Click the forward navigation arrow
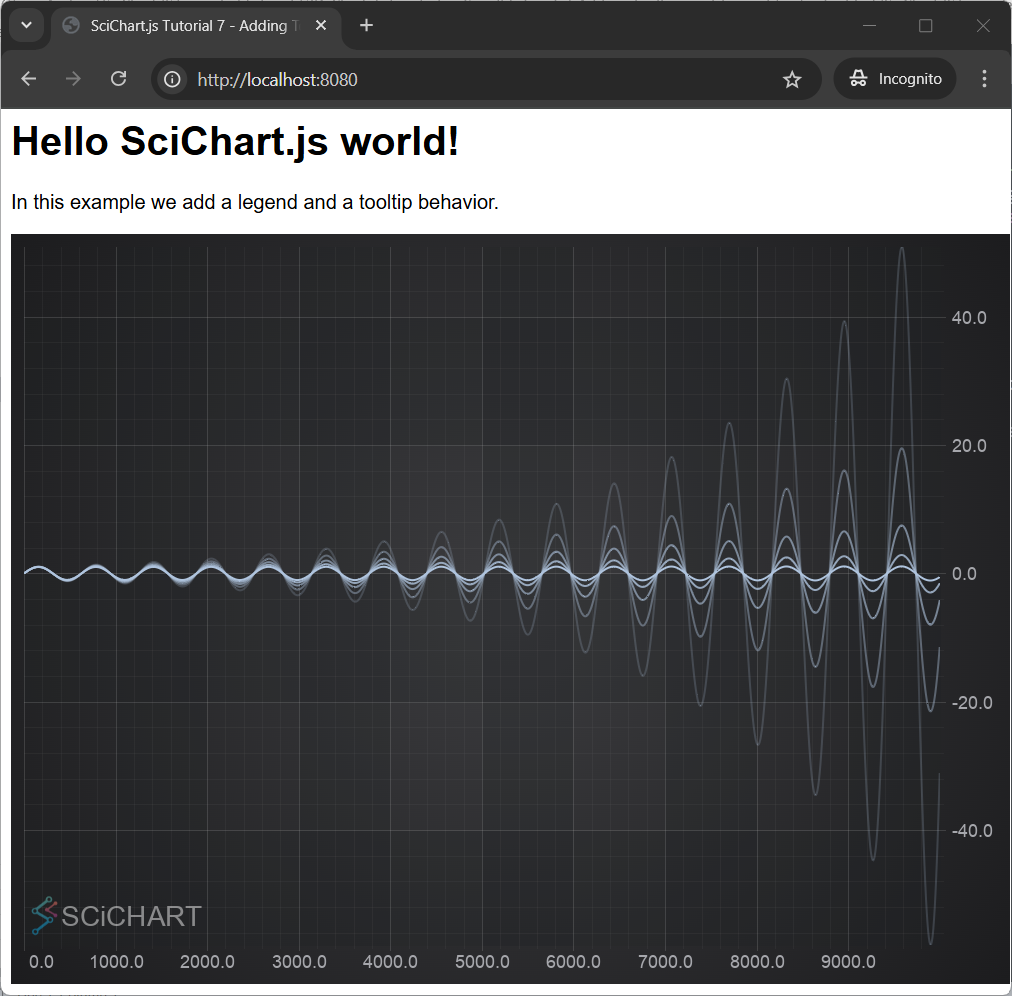Image resolution: width=1012 pixels, height=996 pixels. click(x=73, y=79)
